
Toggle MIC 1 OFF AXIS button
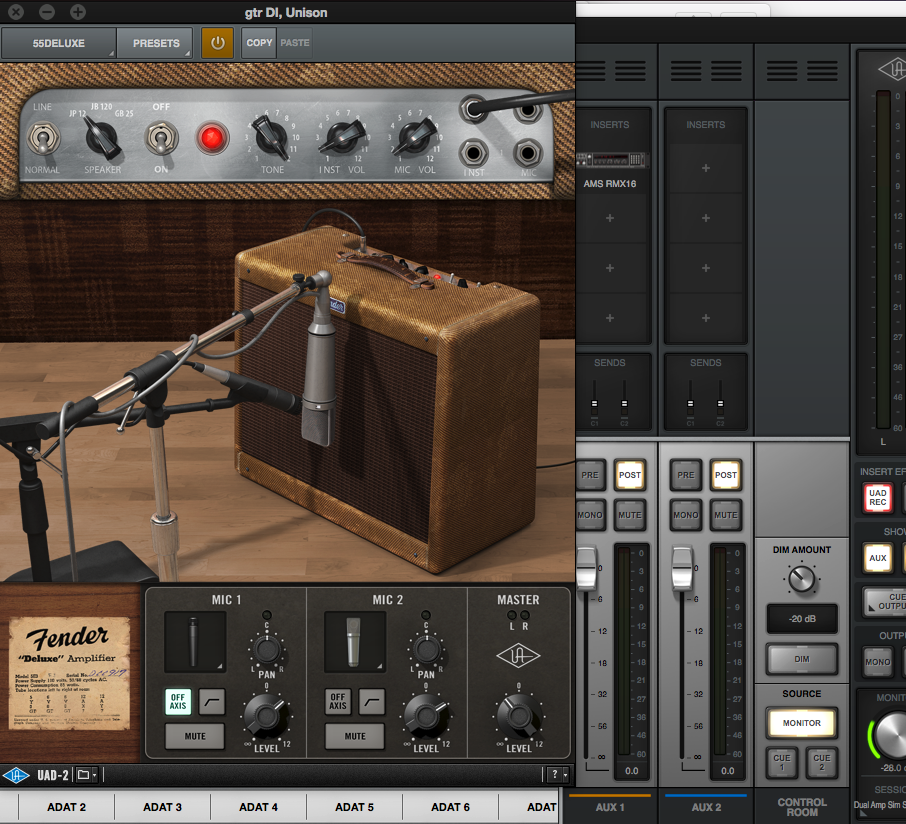tap(178, 701)
